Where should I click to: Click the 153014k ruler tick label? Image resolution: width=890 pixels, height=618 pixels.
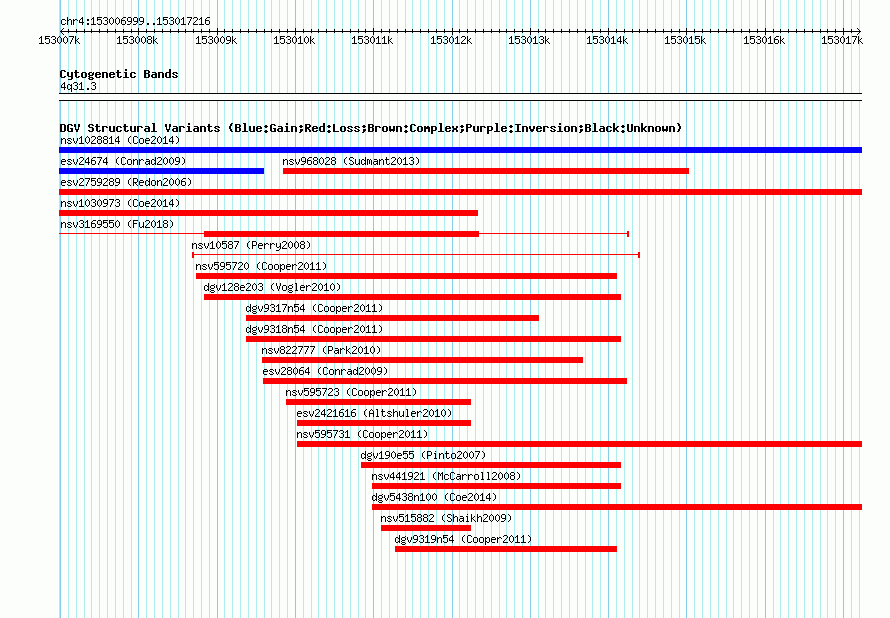tap(607, 40)
